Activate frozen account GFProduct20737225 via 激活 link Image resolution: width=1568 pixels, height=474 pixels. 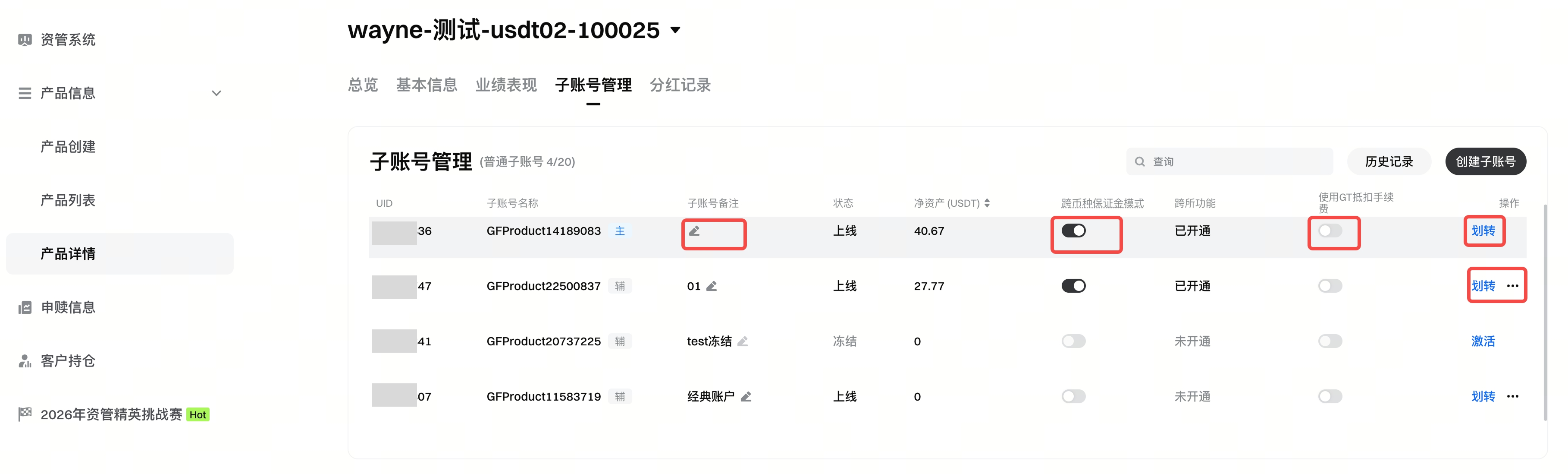[1483, 341]
